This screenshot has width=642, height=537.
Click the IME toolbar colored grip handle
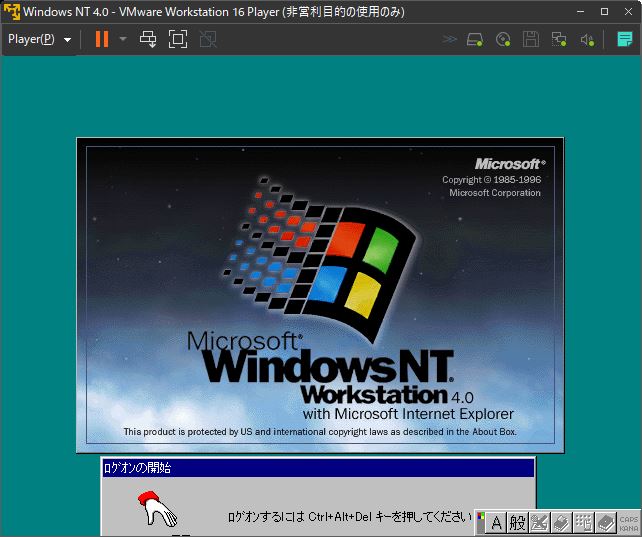coord(481,522)
